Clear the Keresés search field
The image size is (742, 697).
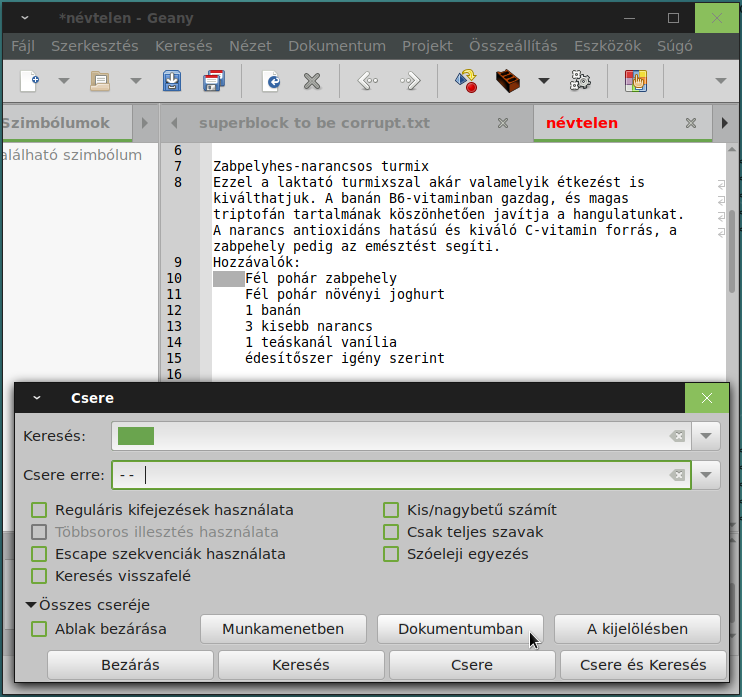pos(678,436)
